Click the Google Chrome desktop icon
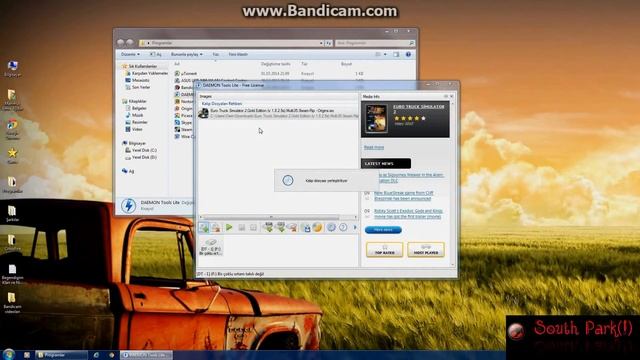640x360 pixels. click(12, 129)
